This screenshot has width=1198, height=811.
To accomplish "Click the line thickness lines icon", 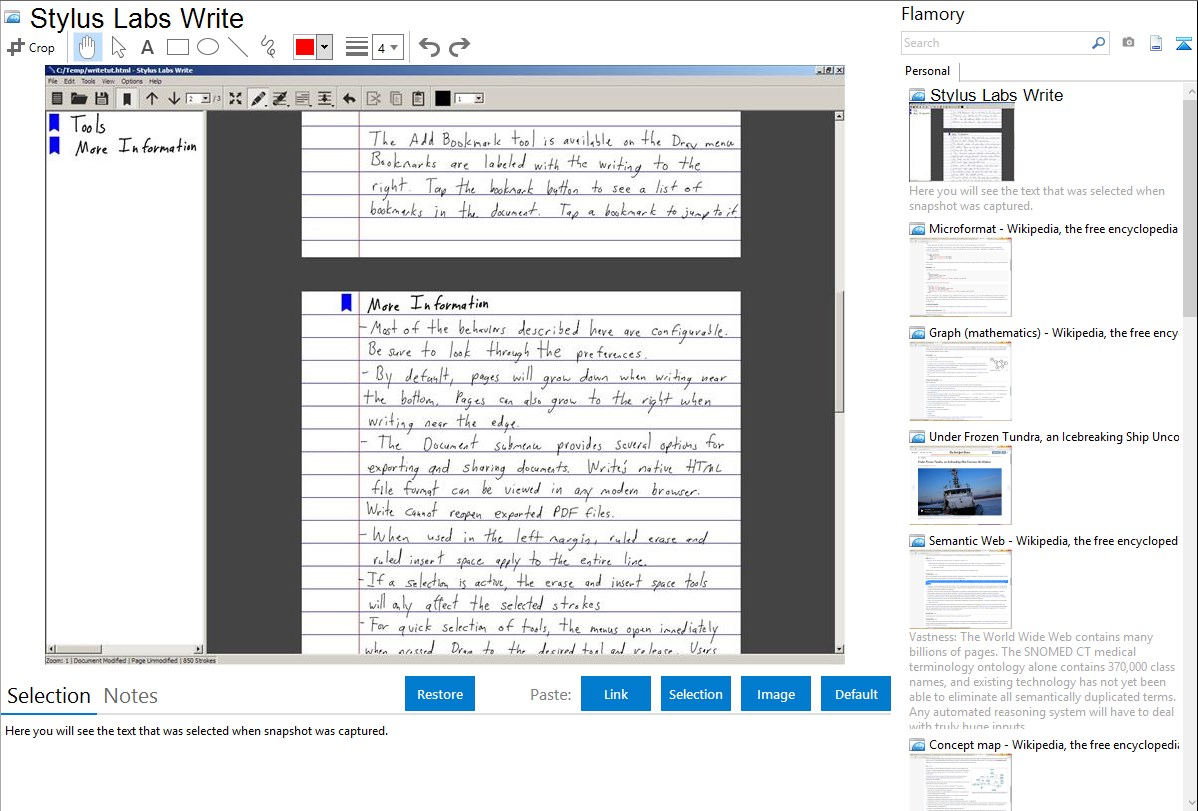I will coord(356,47).
